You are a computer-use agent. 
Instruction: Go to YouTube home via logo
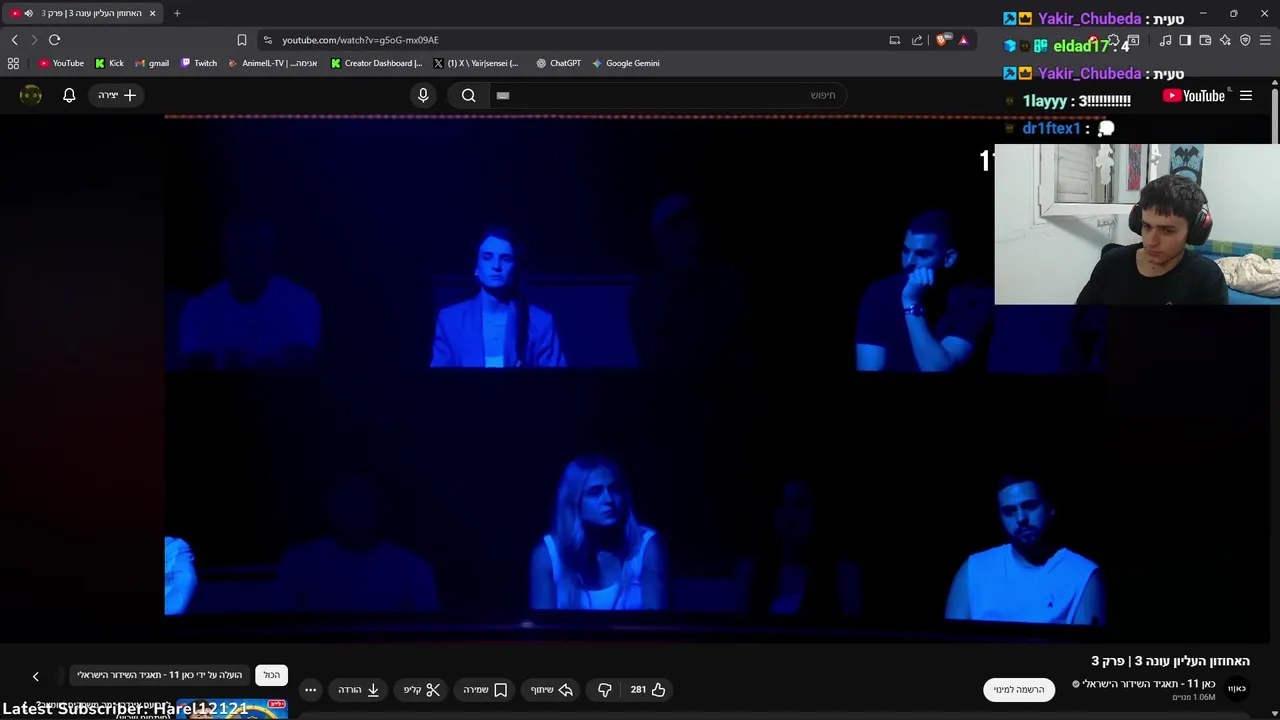click(x=1194, y=96)
